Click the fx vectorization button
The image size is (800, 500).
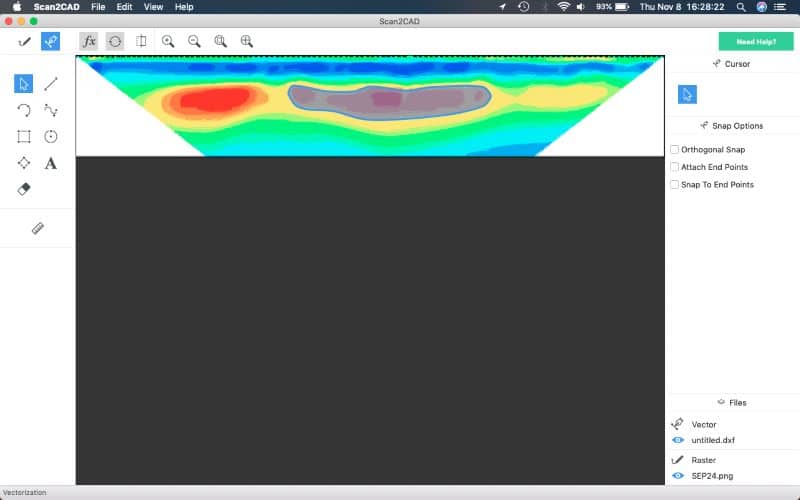pyautogui.click(x=89, y=41)
